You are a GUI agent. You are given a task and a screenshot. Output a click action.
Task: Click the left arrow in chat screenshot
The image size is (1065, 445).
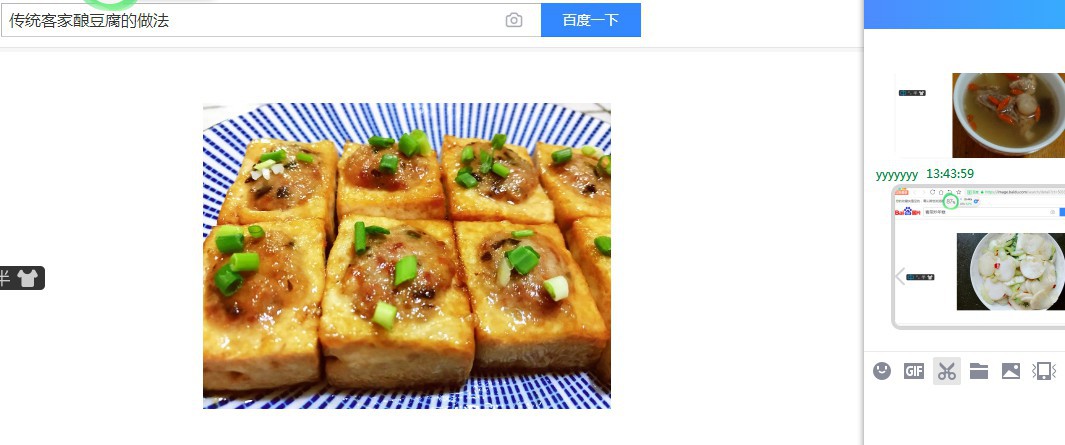pos(901,276)
